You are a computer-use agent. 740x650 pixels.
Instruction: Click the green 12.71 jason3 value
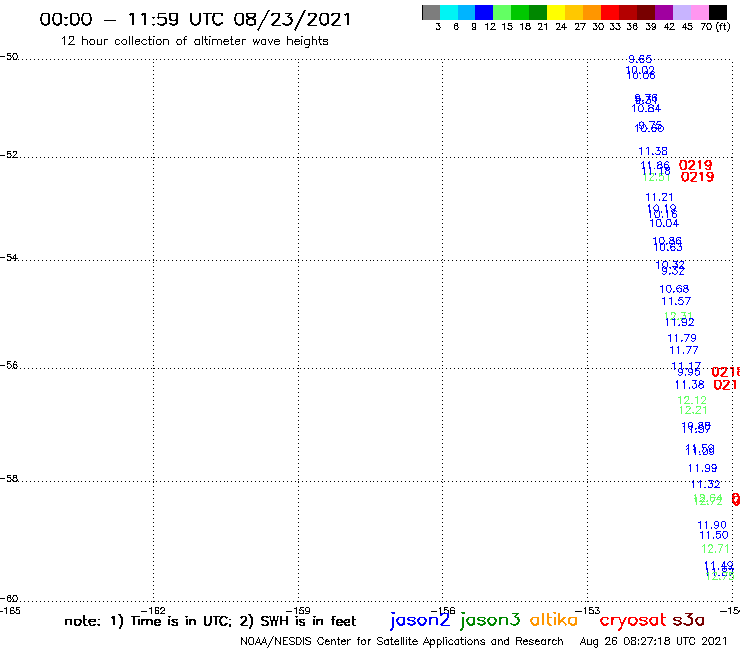(x=715, y=549)
